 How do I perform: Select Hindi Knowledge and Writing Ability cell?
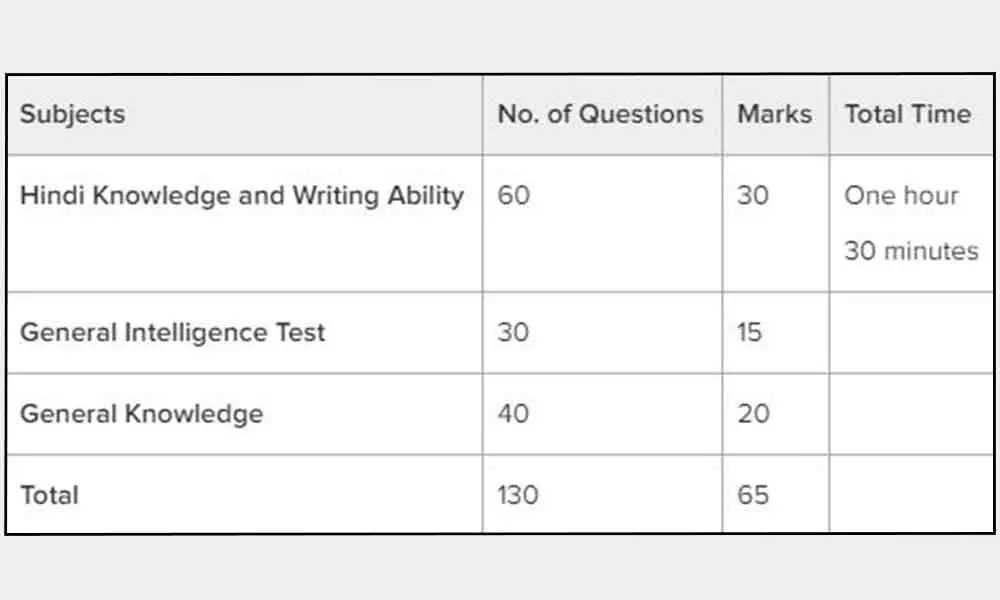[x=242, y=195]
